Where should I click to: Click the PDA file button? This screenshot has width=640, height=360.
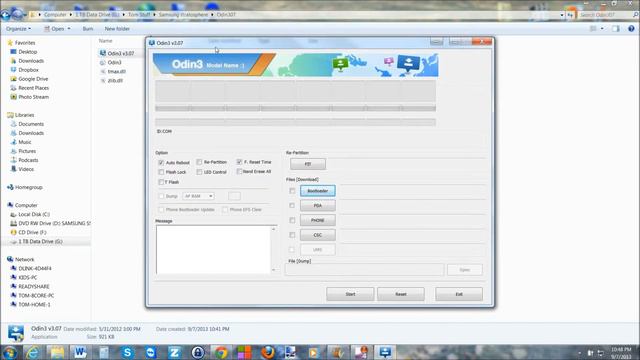(x=318, y=206)
